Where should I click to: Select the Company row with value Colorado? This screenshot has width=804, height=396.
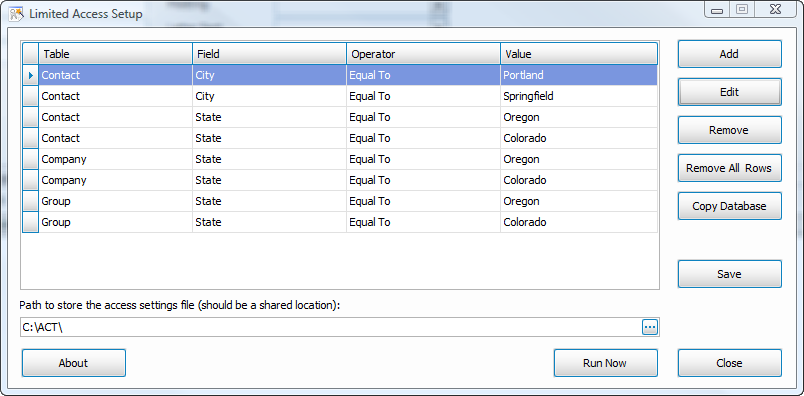coord(340,180)
